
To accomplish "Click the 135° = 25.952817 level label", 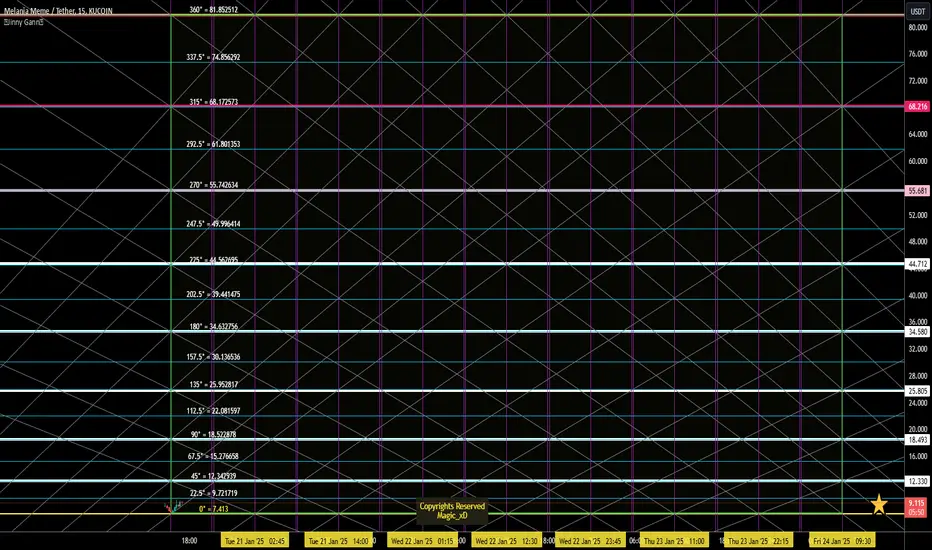I will pyautogui.click(x=214, y=384).
